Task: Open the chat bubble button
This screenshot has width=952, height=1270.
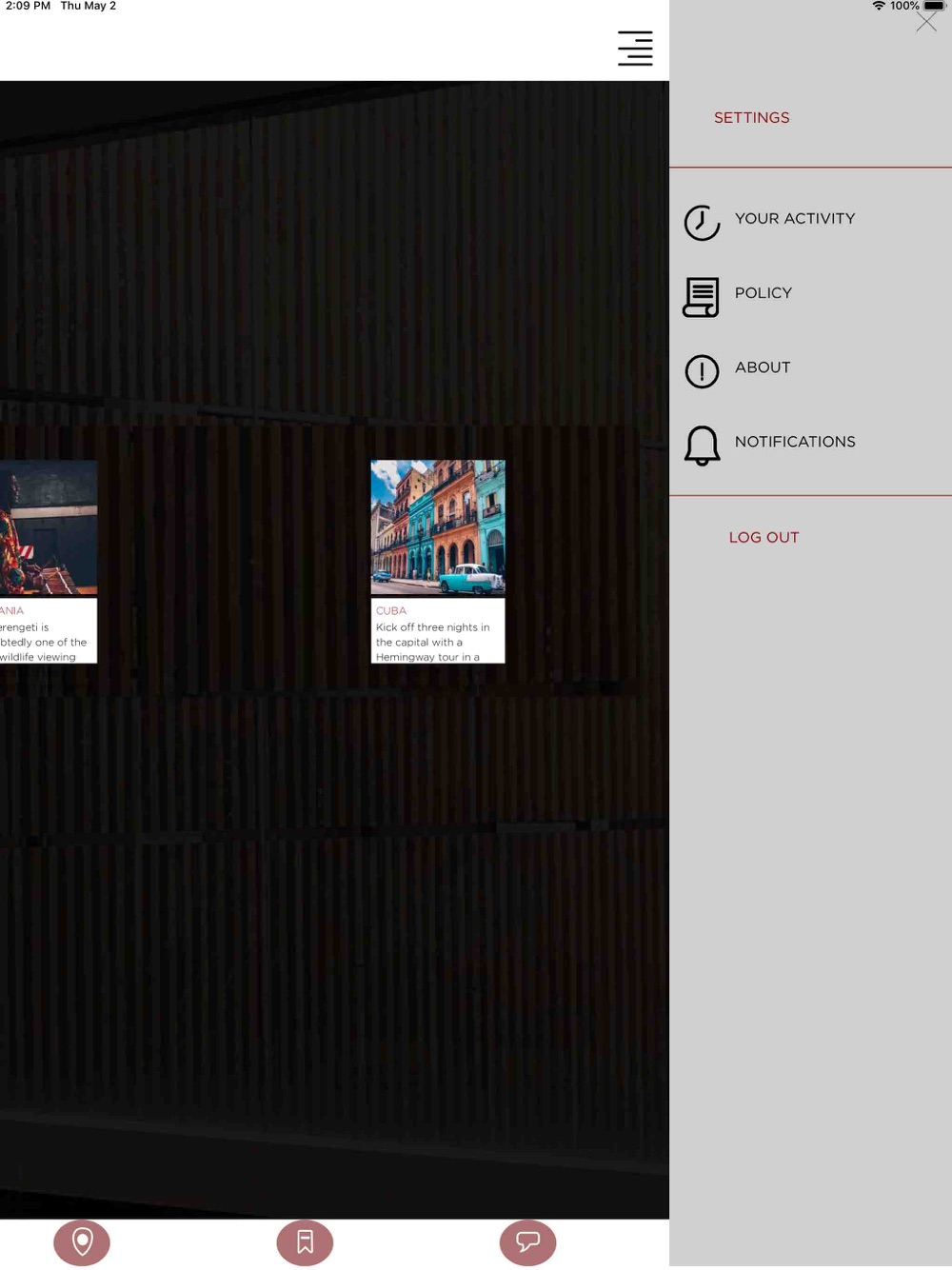Action: click(x=527, y=1242)
